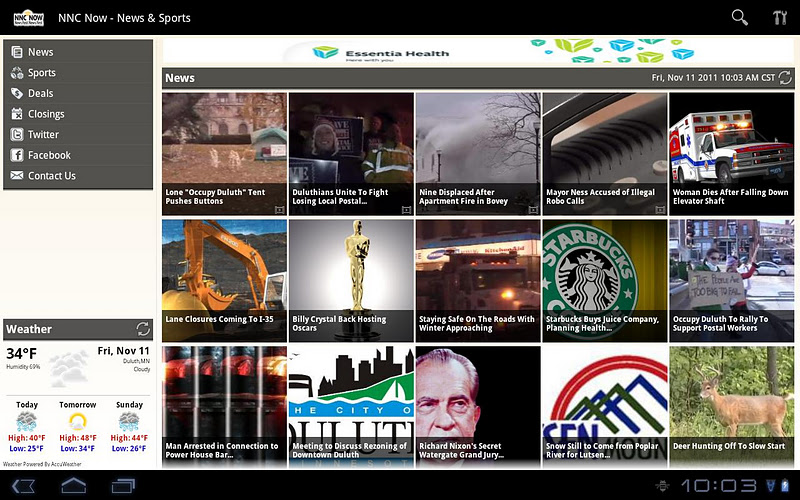Tap the battery status icon
This screenshot has width=800, height=500.
tap(786, 485)
